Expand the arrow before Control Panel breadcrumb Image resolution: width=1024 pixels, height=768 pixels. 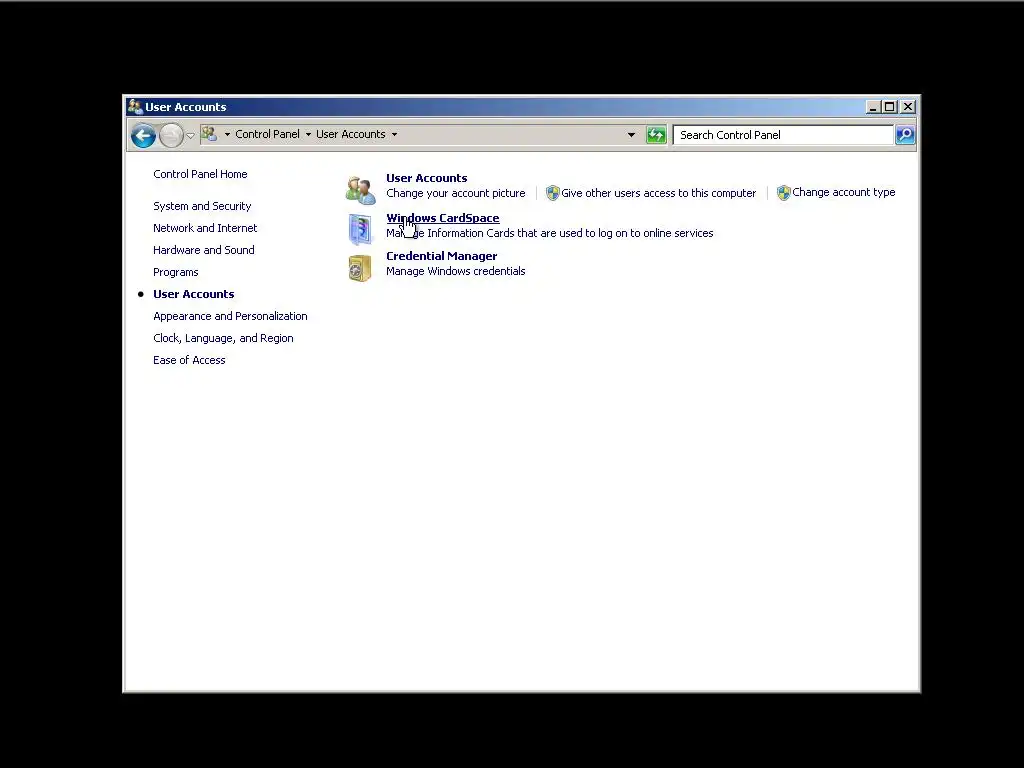227,135
